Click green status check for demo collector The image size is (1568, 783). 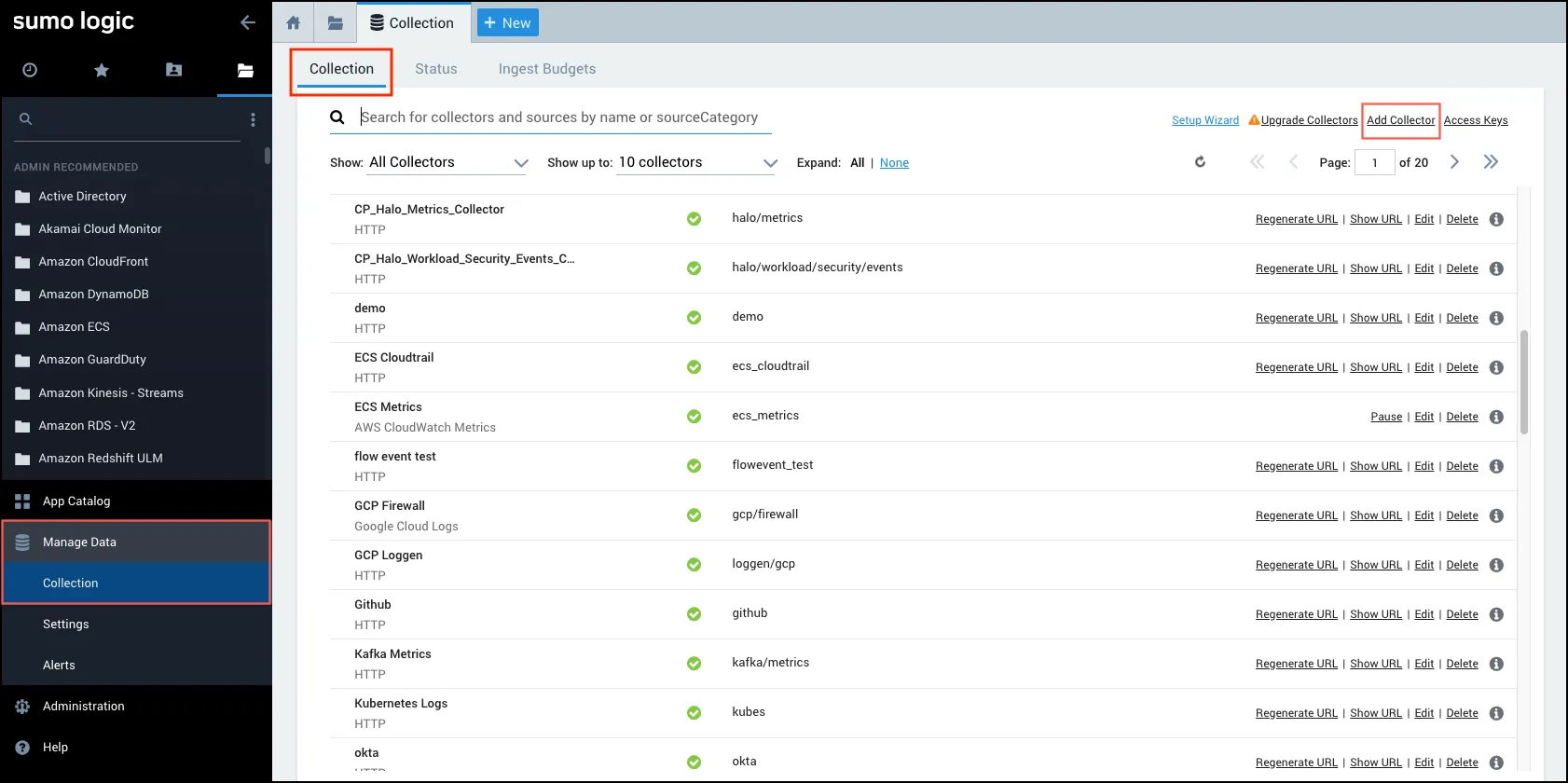[x=694, y=318]
